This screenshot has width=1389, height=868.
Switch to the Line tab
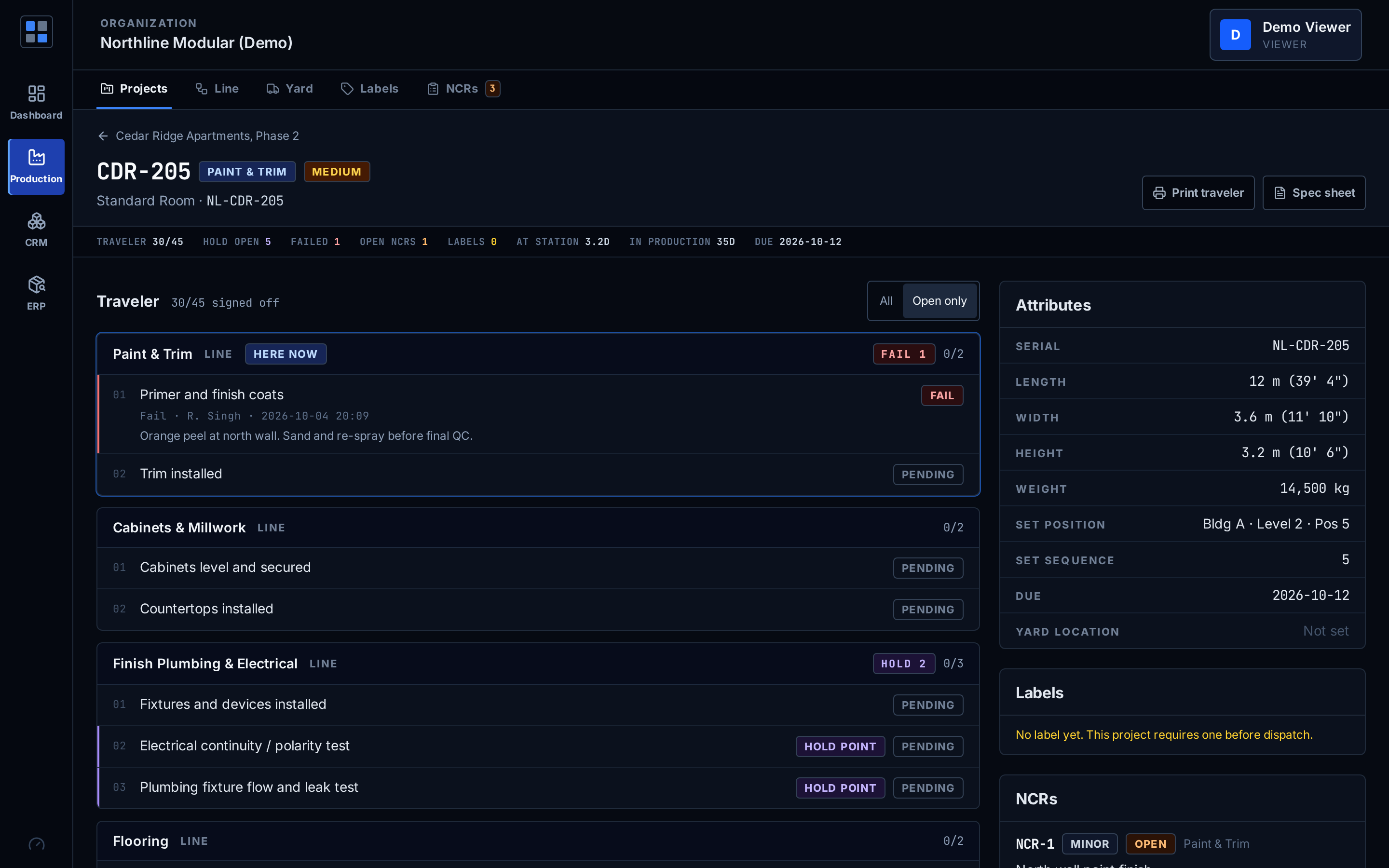pyautogui.click(x=217, y=88)
